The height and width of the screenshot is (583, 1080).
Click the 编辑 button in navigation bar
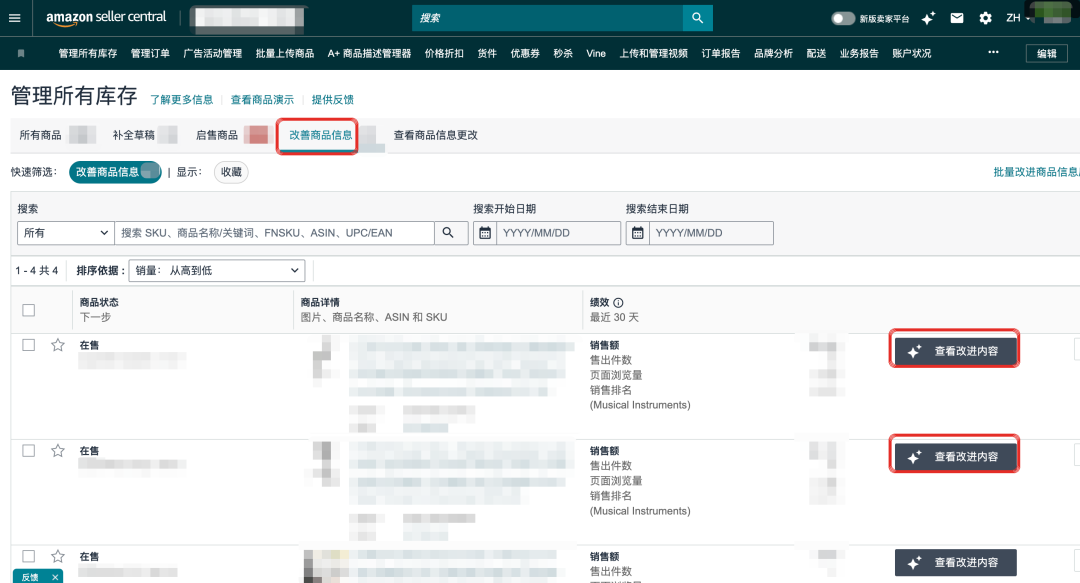[1047, 54]
